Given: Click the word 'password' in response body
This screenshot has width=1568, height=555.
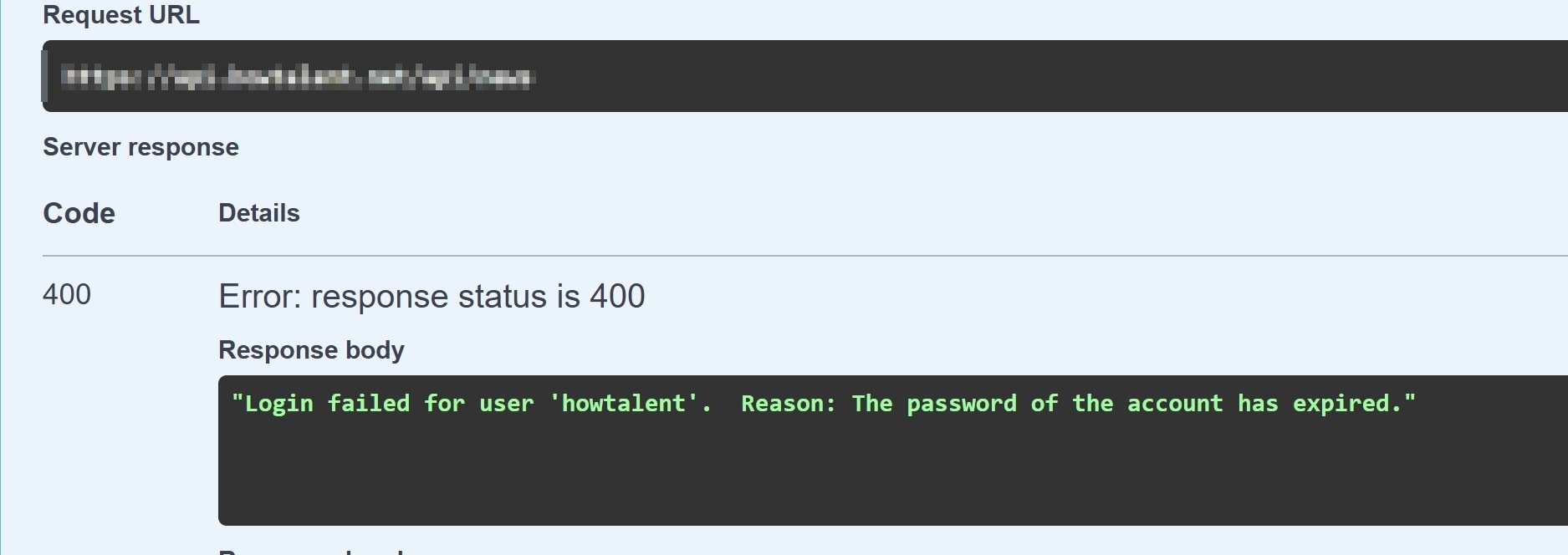Looking at the screenshot, I should click(x=962, y=405).
